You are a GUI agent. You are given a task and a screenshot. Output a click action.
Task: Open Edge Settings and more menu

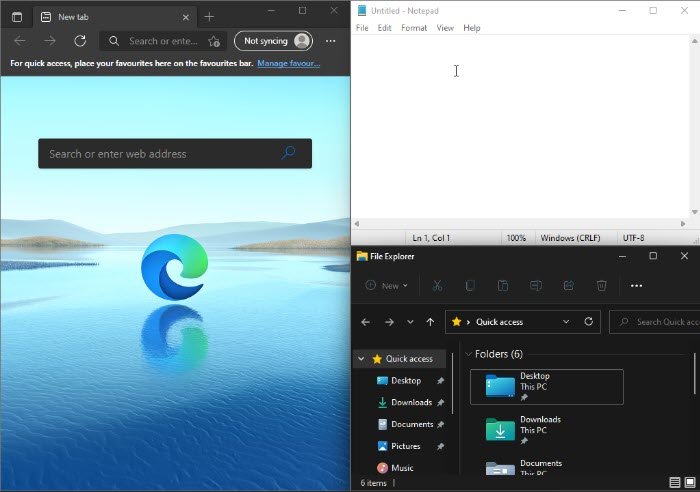pyautogui.click(x=330, y=41)
